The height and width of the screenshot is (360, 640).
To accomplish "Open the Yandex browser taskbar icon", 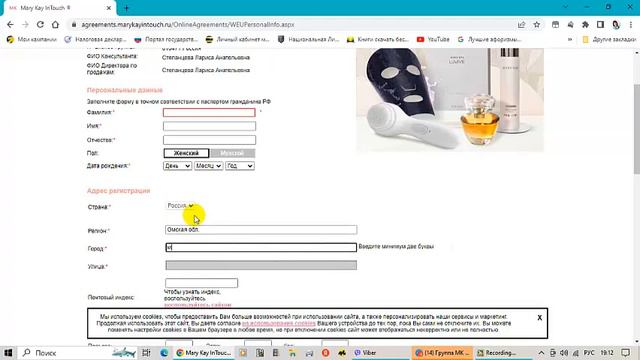I will tap(325, 353).
